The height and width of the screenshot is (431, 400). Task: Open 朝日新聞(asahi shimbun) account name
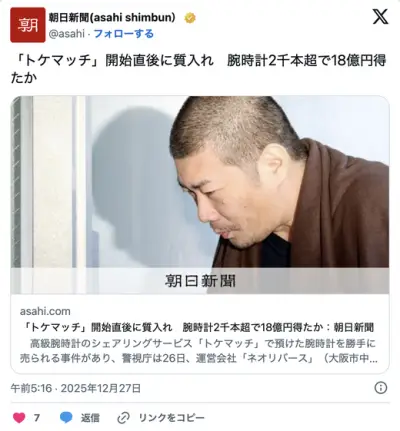(112, 17)
